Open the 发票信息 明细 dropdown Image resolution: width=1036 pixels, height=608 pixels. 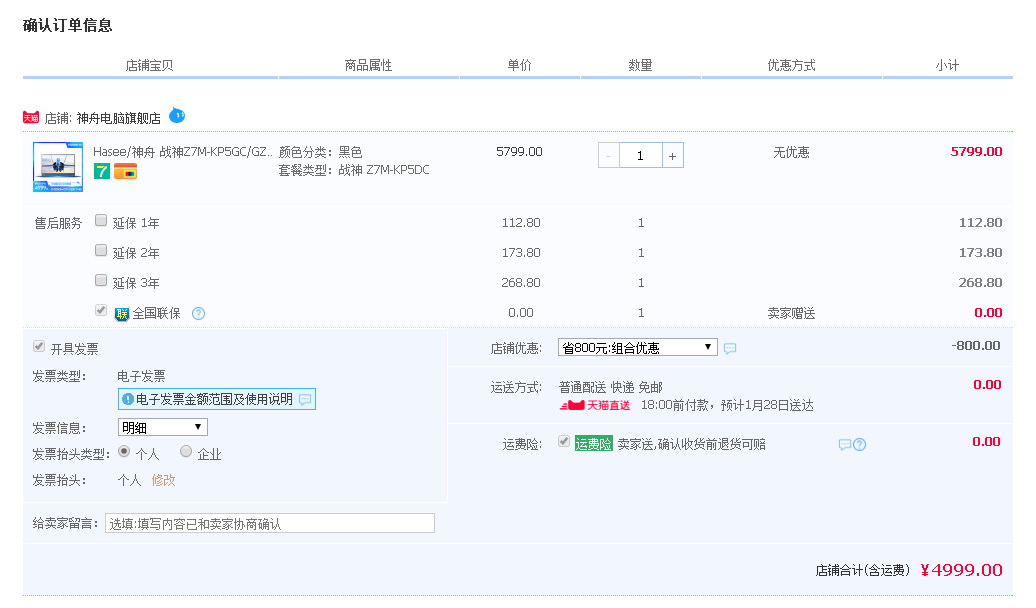[163, 428]
